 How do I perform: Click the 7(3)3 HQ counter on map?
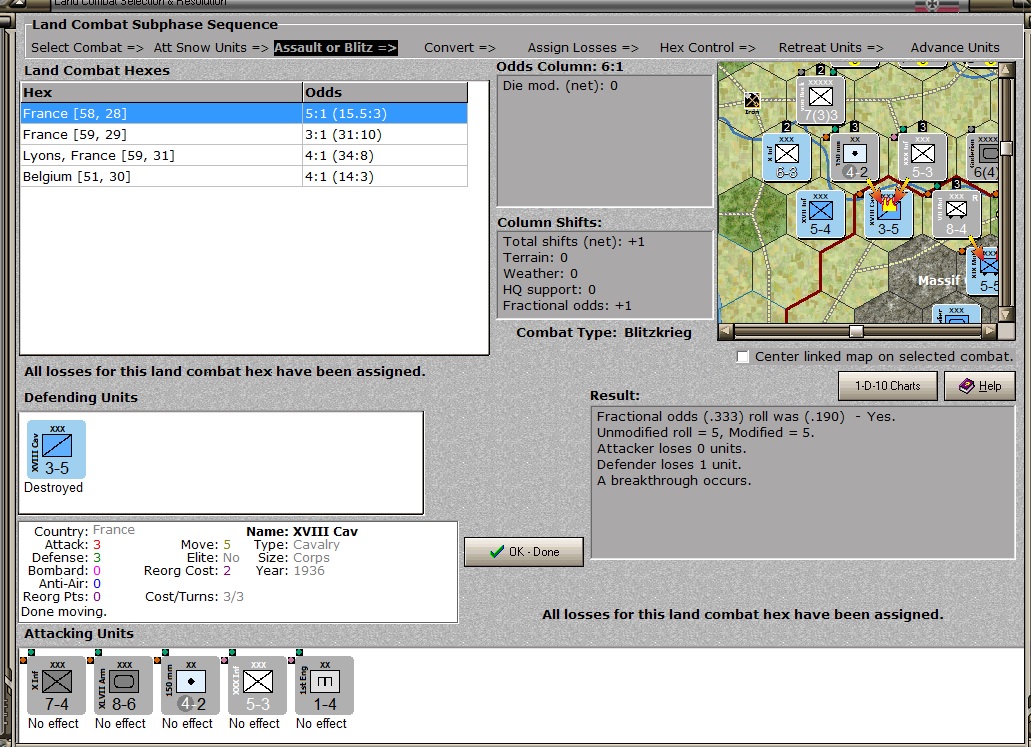pyautogui.click(x=821, y=100)
